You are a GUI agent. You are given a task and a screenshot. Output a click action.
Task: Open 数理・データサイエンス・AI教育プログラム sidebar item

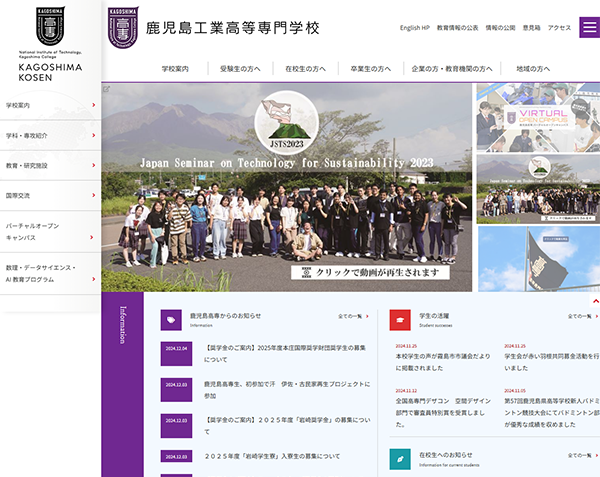50,274
